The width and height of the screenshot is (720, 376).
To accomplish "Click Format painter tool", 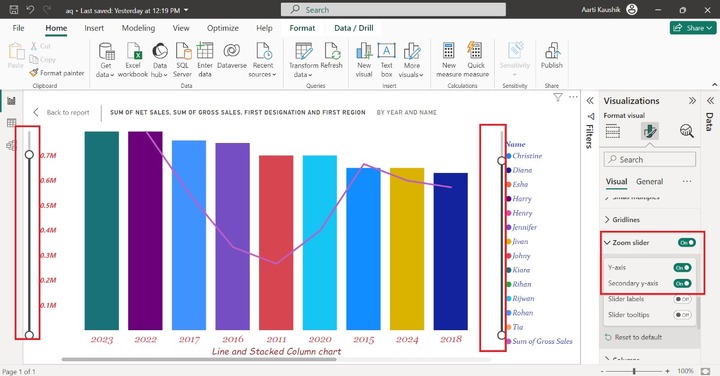I will pos(57,73).
